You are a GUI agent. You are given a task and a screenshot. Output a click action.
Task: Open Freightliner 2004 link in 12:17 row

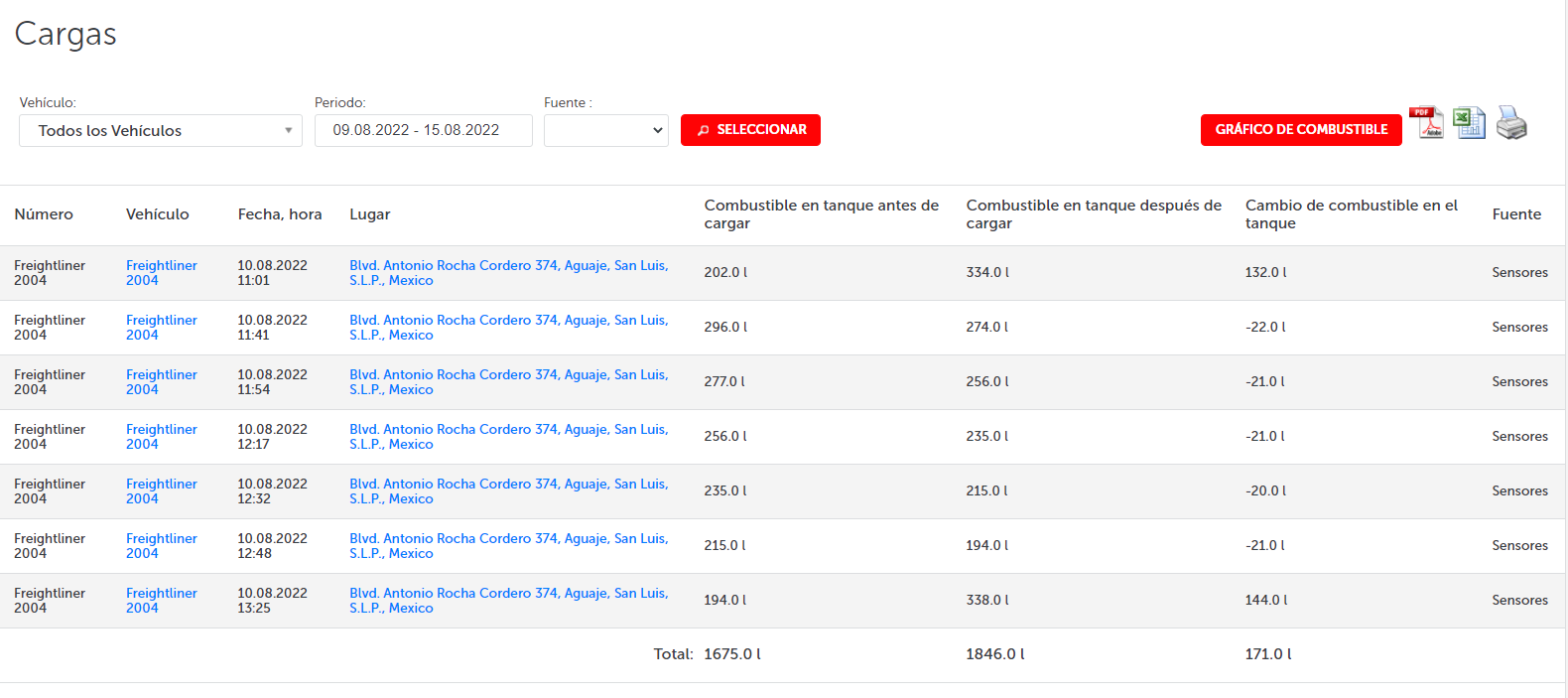[x=162, y=437]
